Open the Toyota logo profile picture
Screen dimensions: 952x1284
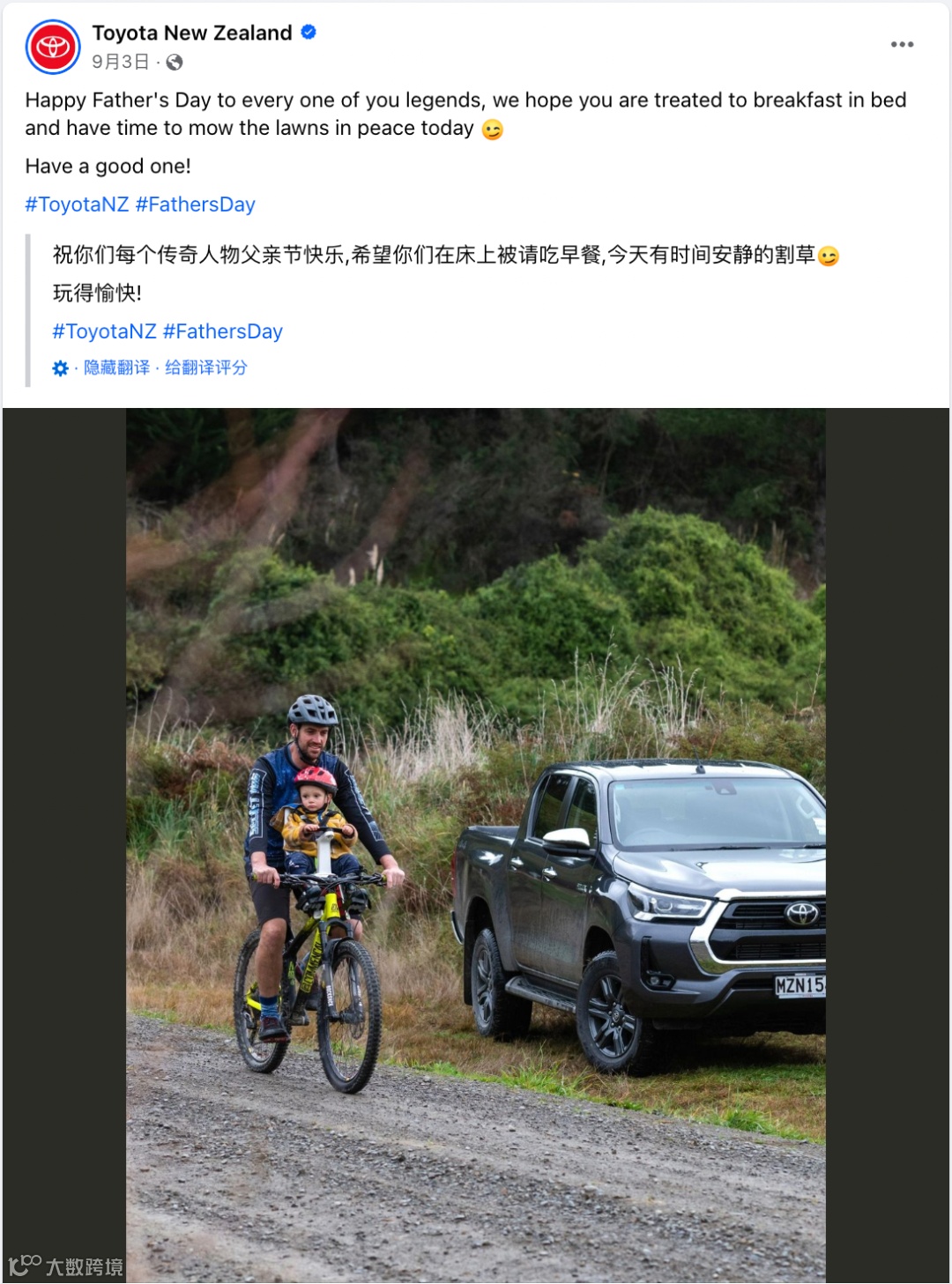click(53, 47)
